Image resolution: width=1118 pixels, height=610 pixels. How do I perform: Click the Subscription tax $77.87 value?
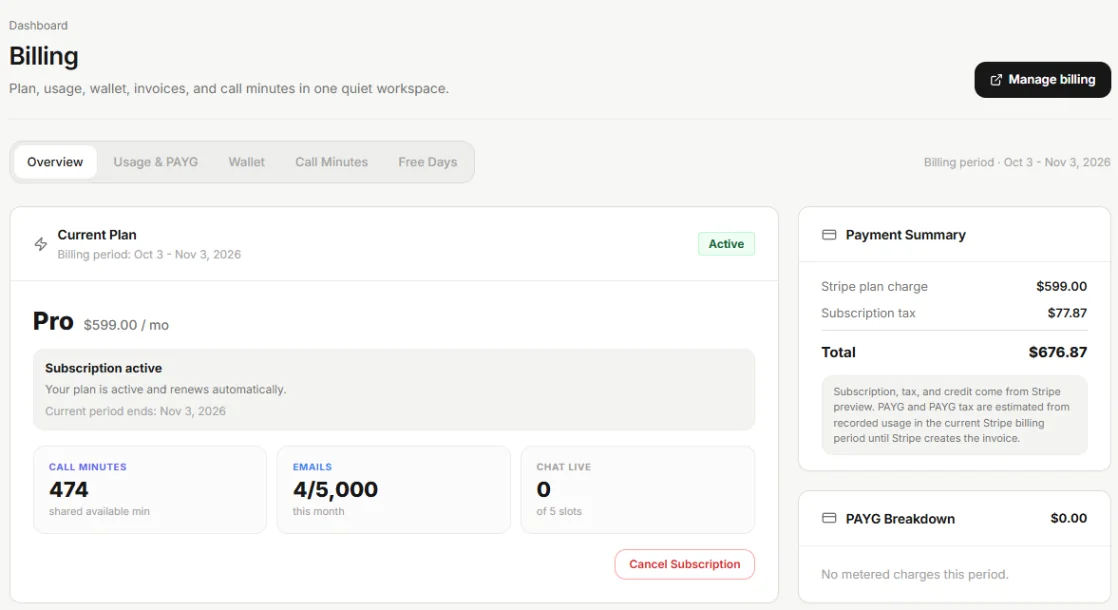1067,313
